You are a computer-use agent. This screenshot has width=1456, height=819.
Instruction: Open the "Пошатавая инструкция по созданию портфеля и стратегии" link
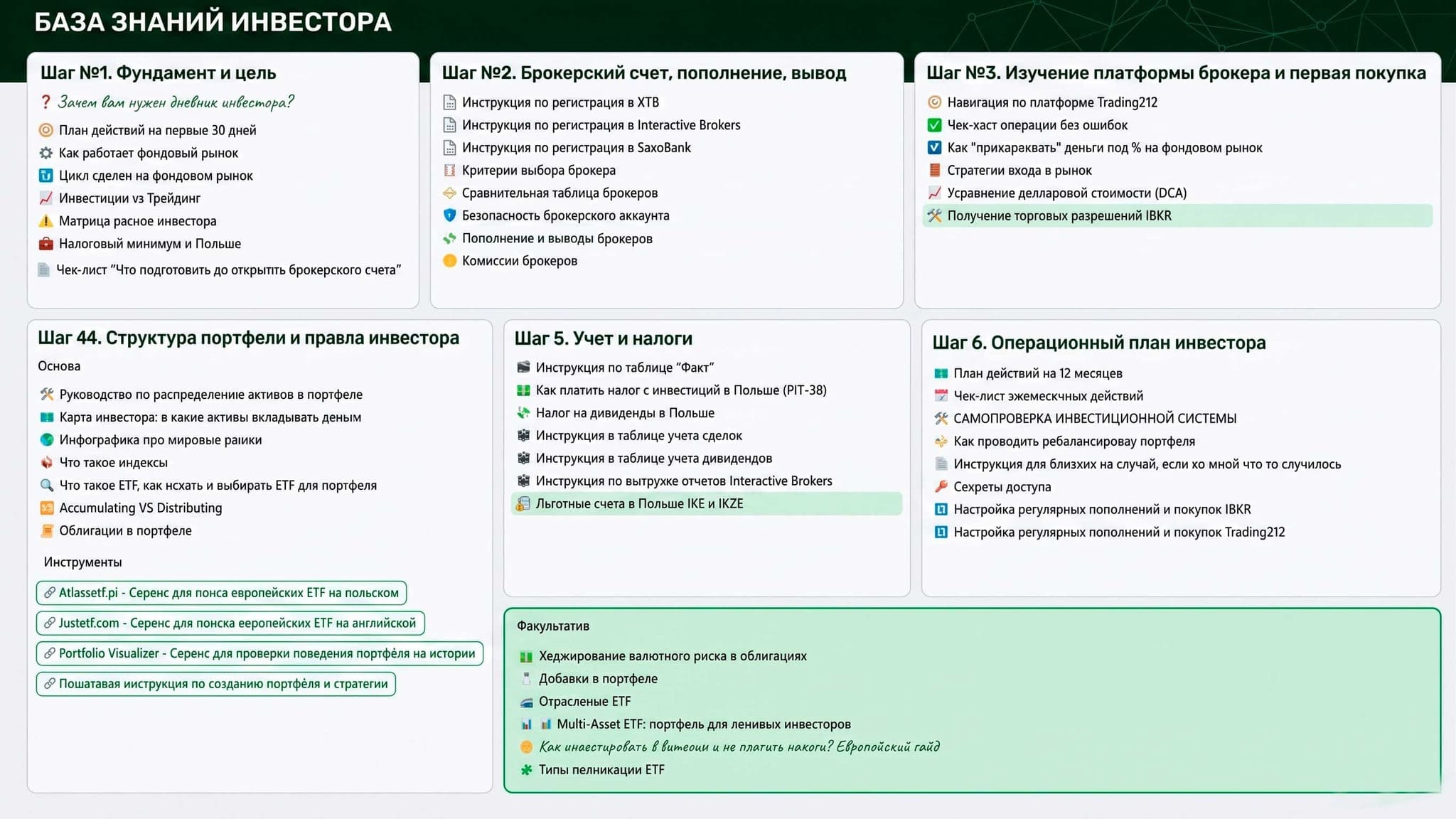pyautogui.click(x=215, y=685)
